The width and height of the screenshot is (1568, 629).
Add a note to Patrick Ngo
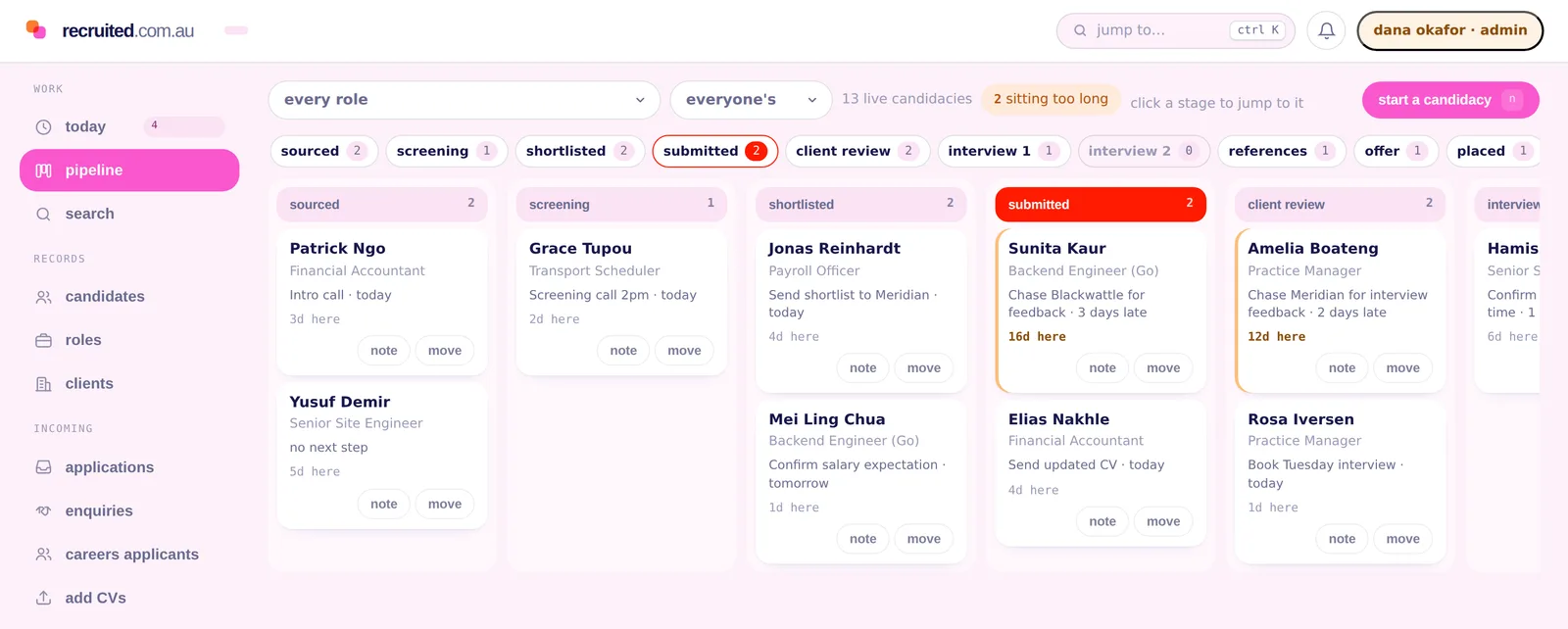coord(384,351)
